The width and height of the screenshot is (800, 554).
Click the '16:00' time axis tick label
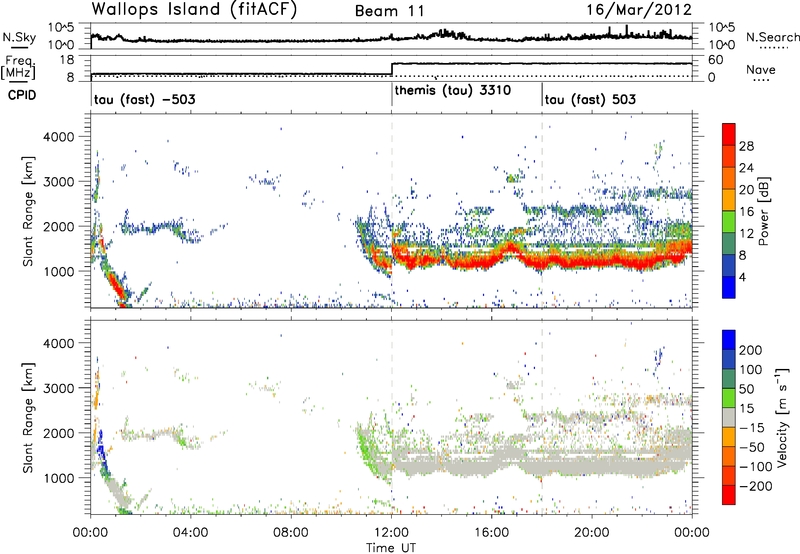(492, 533)
